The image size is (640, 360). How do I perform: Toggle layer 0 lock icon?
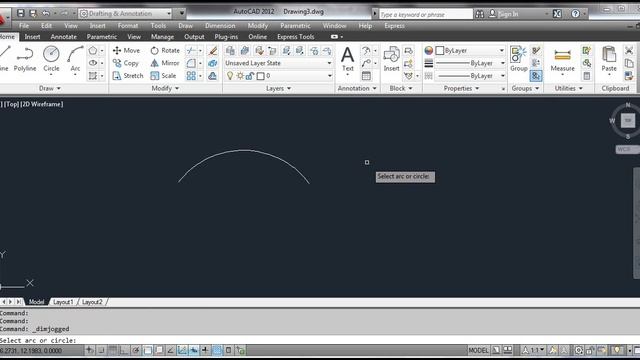pyautogui.click(x=250, y=76)
